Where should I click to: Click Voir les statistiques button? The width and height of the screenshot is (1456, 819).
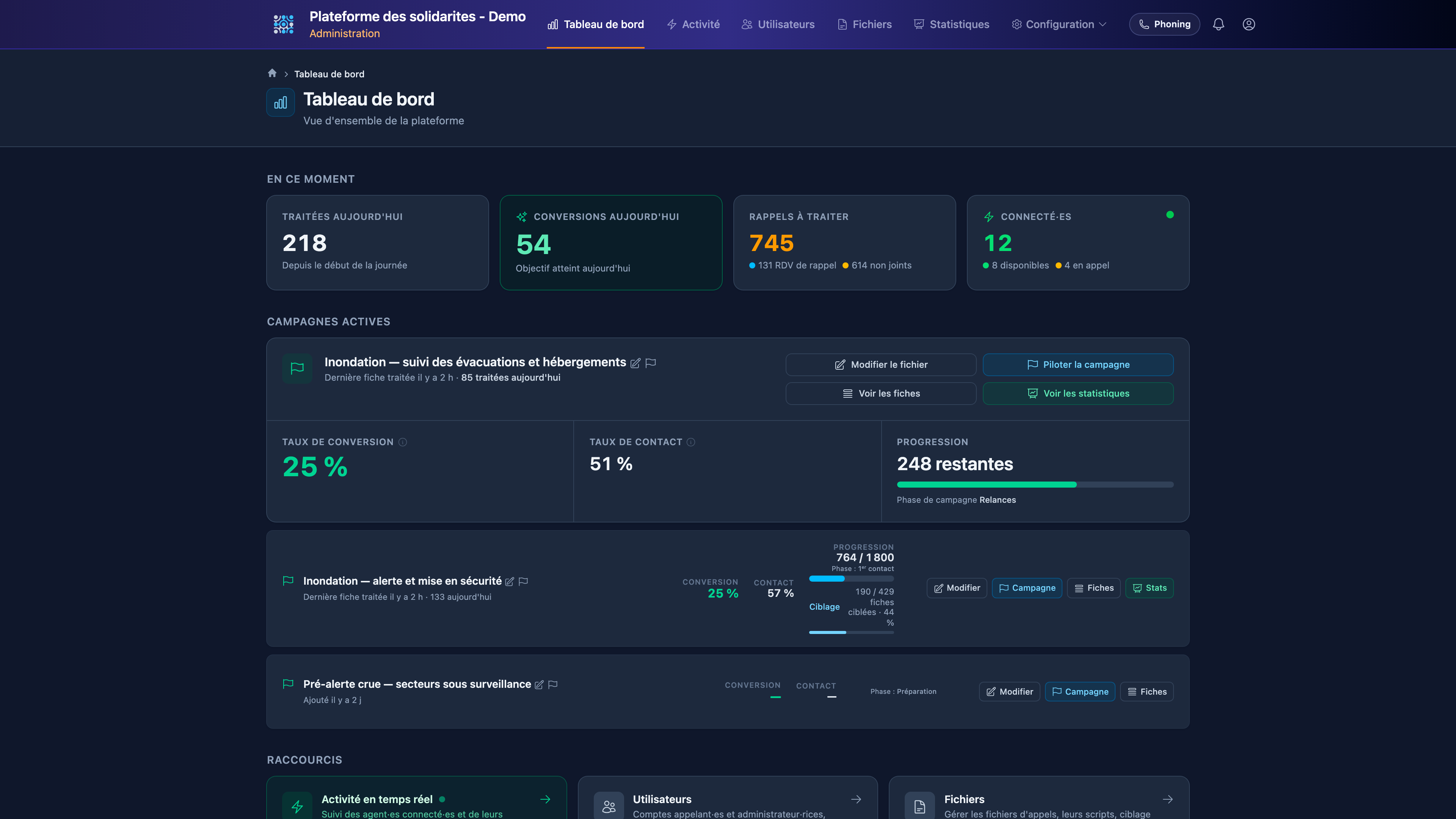click(x=1078, y=394)
